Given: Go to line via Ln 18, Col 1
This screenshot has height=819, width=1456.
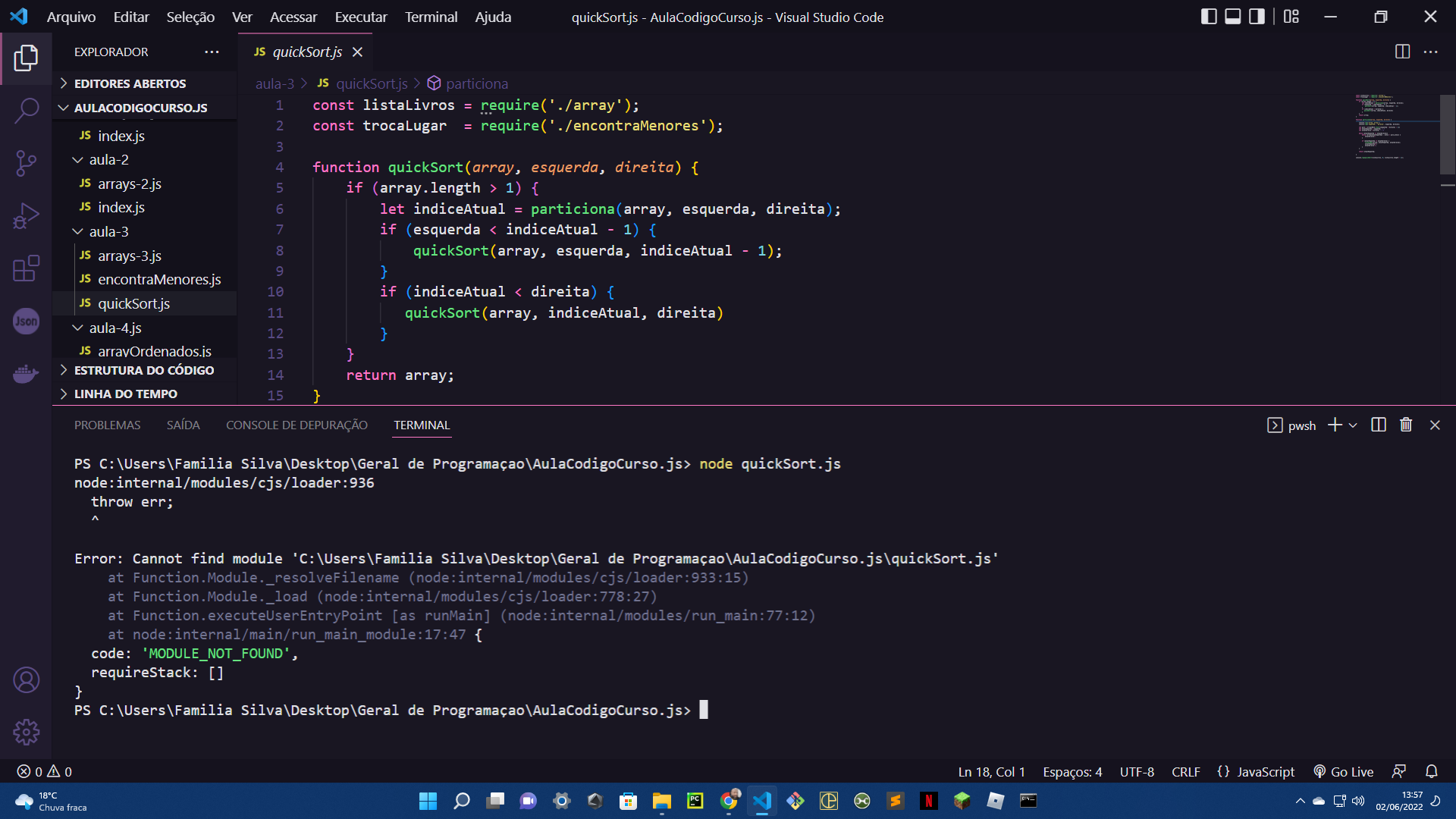Looking at the screenshot, I should click(x=991, y=771).
